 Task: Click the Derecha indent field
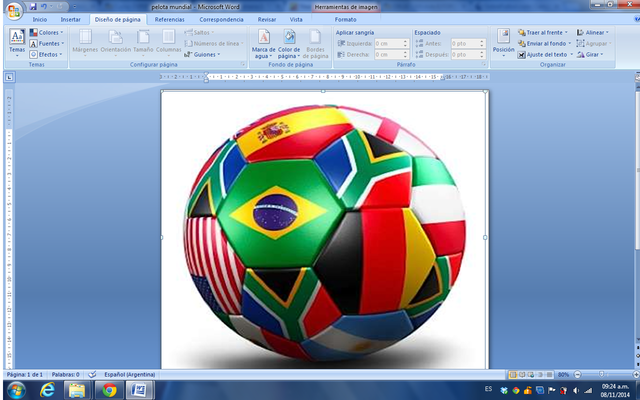tap(391, 54)
